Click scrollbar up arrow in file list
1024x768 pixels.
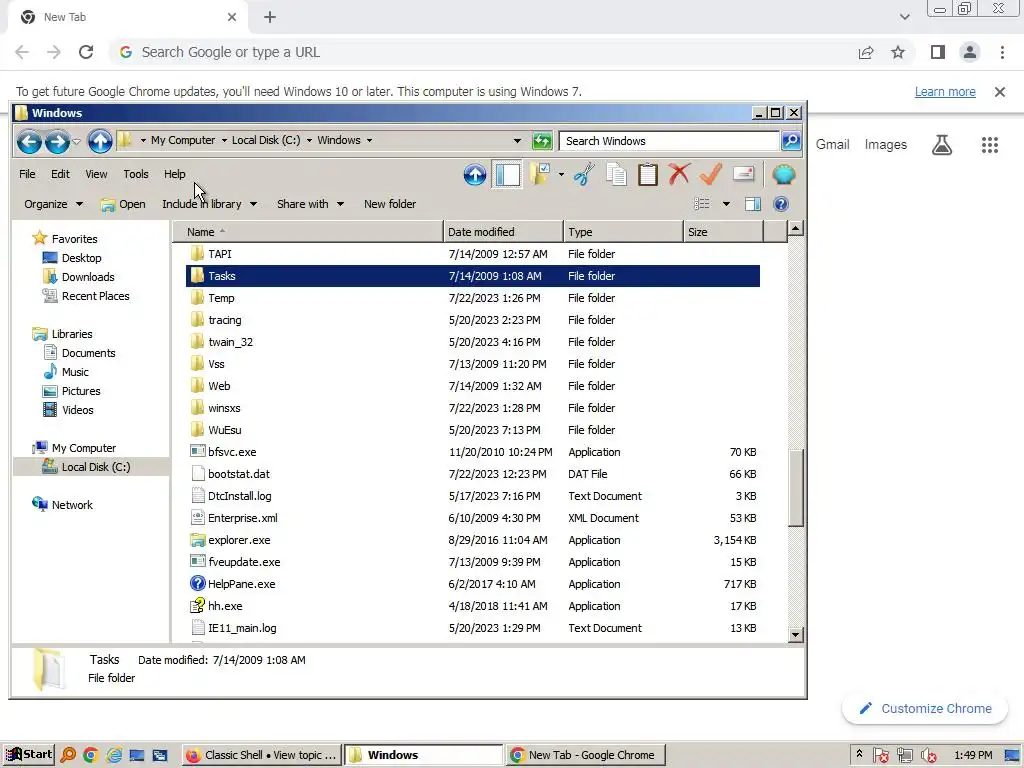click(795, 229)
